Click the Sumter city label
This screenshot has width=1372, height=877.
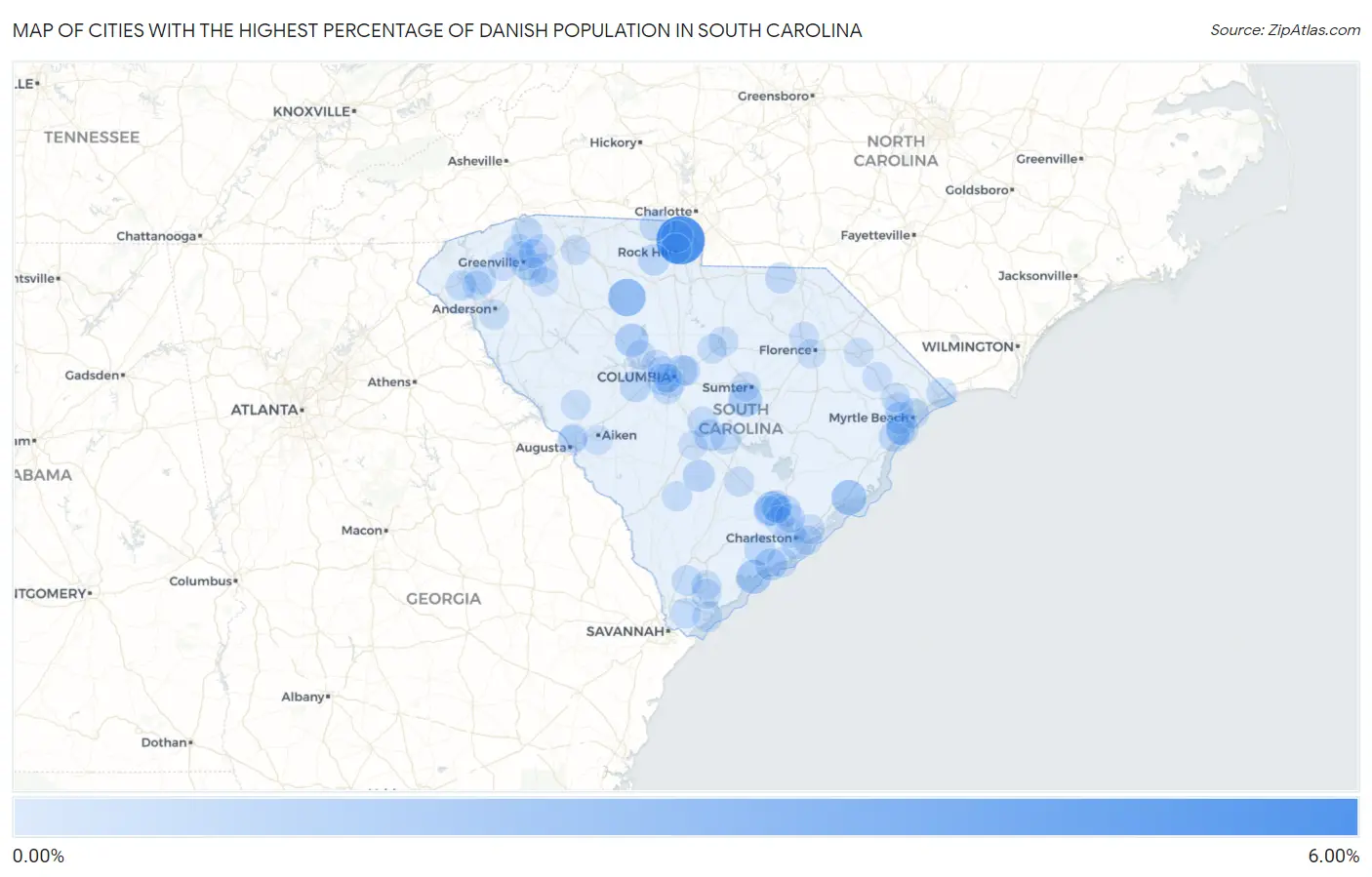727,387
